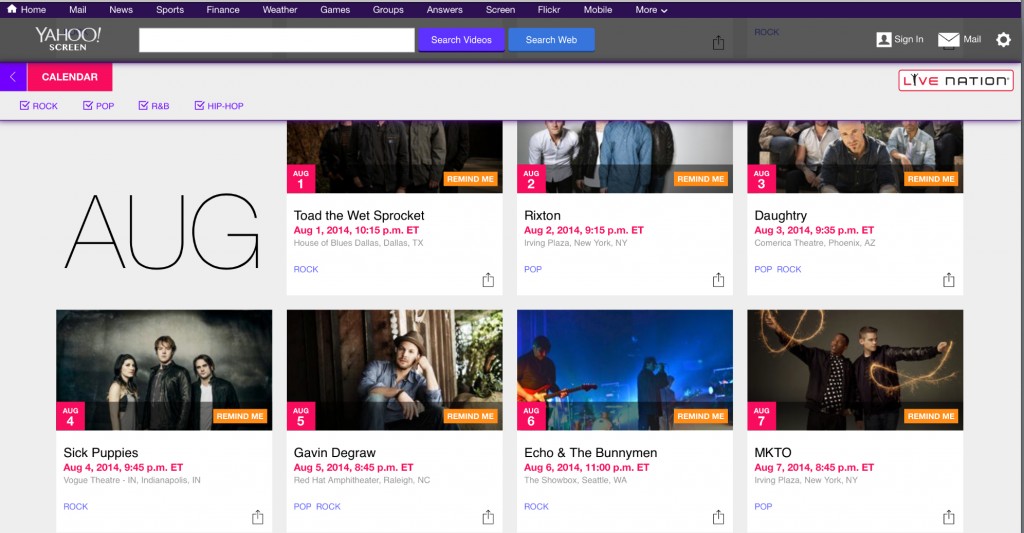The image size is (1024, 533).
Task: Open Sick Puppies band photo thumbnail
Action: (164, 370)
